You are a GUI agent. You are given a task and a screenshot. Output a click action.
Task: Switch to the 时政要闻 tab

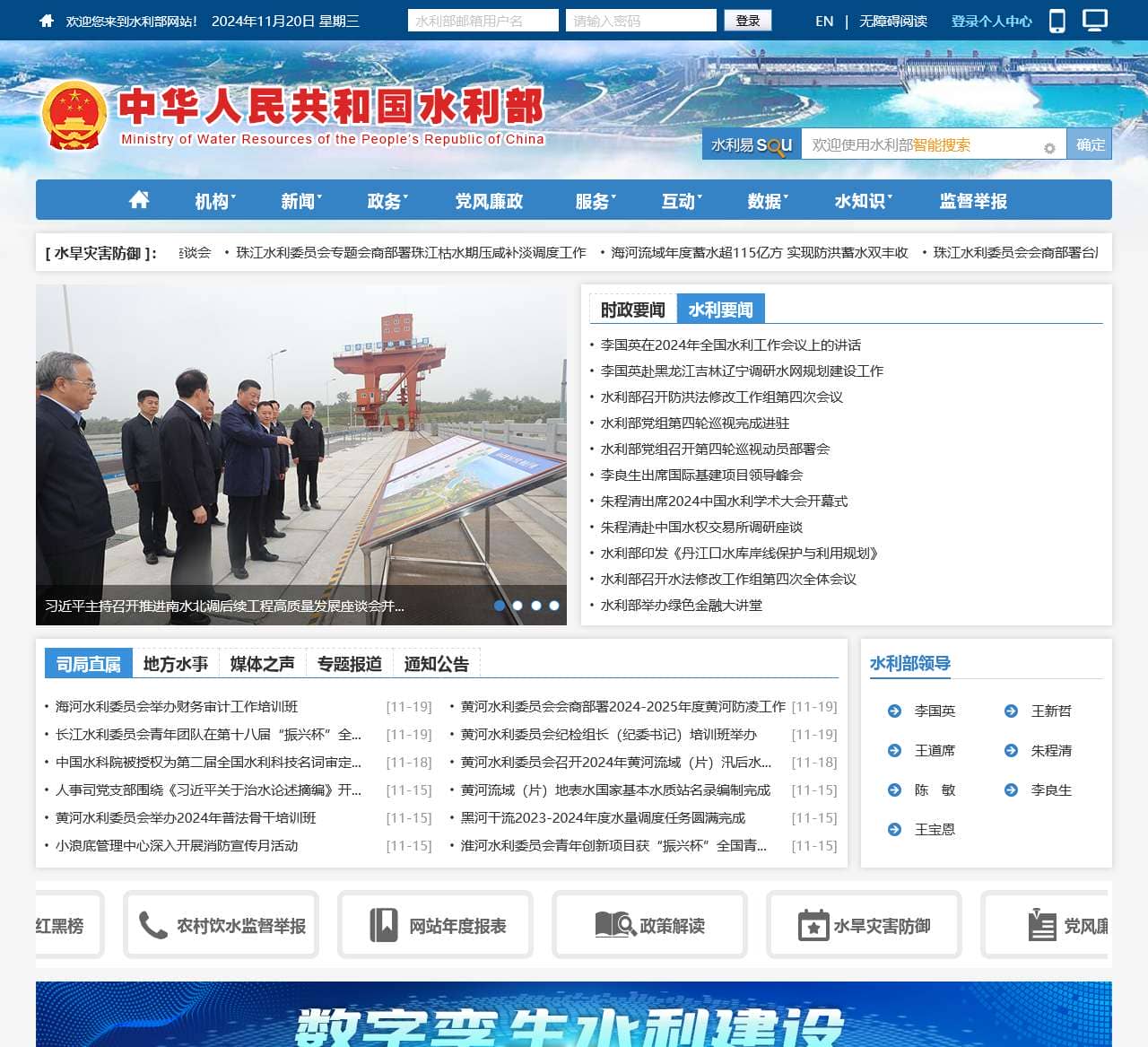632,310
